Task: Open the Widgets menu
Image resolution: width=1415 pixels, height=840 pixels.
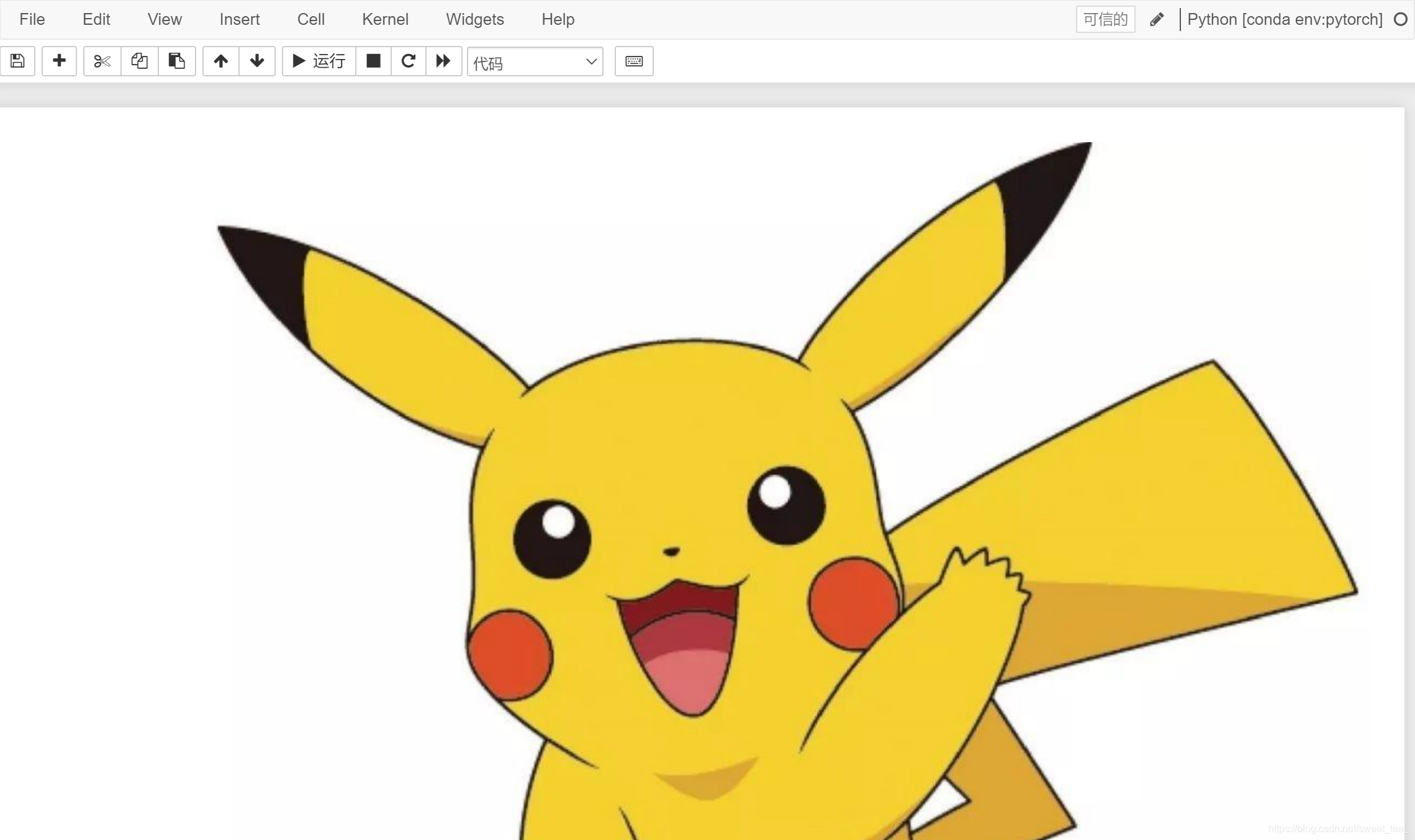Action: tap(475, 19)
